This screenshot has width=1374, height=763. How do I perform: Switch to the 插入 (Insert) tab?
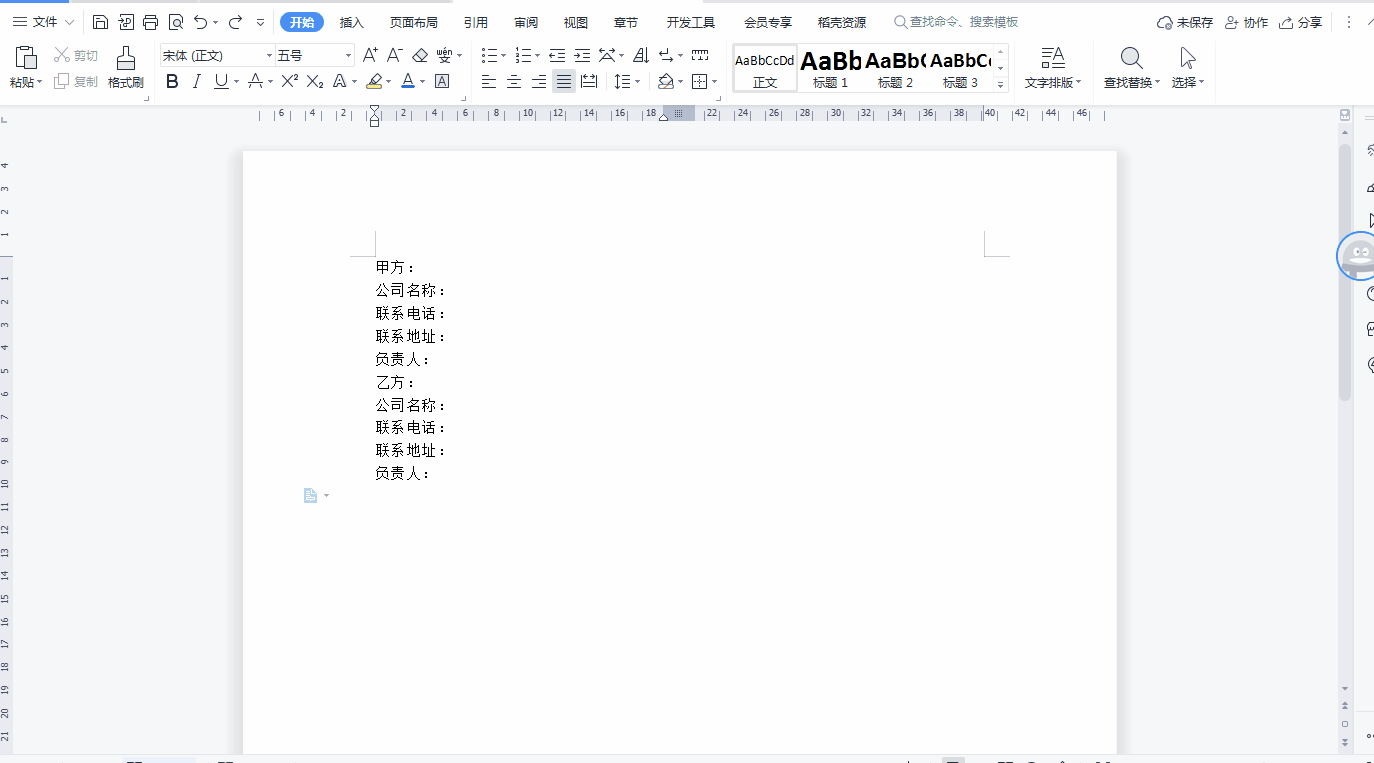(x=352, y=22)
